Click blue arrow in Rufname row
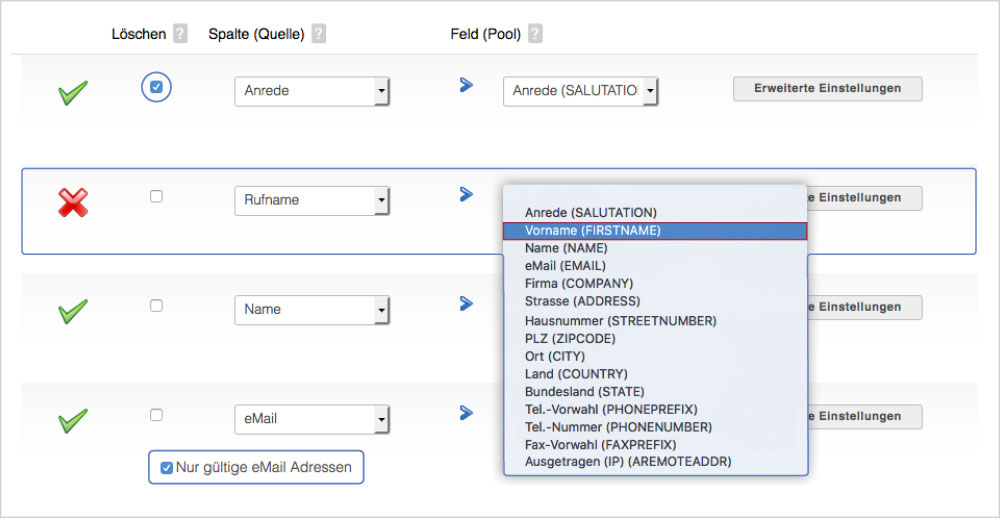This screenshot has width=1000, height=518. click(466, 194)
